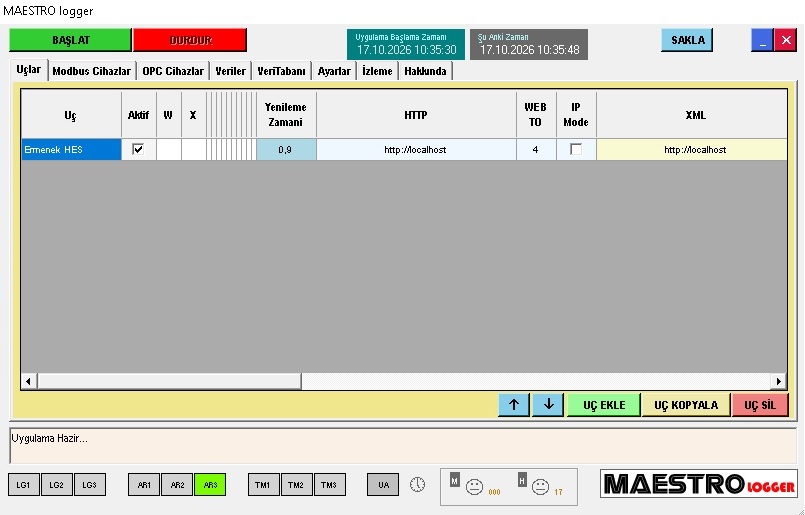
Task: Click the SAKLA button
Action: pos(687,40)
